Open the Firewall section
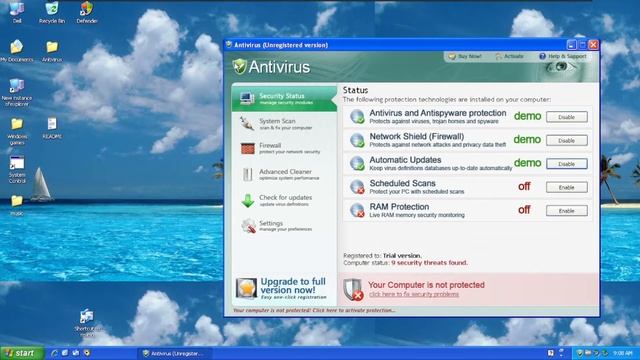Image resolution: width=640 pixels, height=360 pixels. click(284, 148)
